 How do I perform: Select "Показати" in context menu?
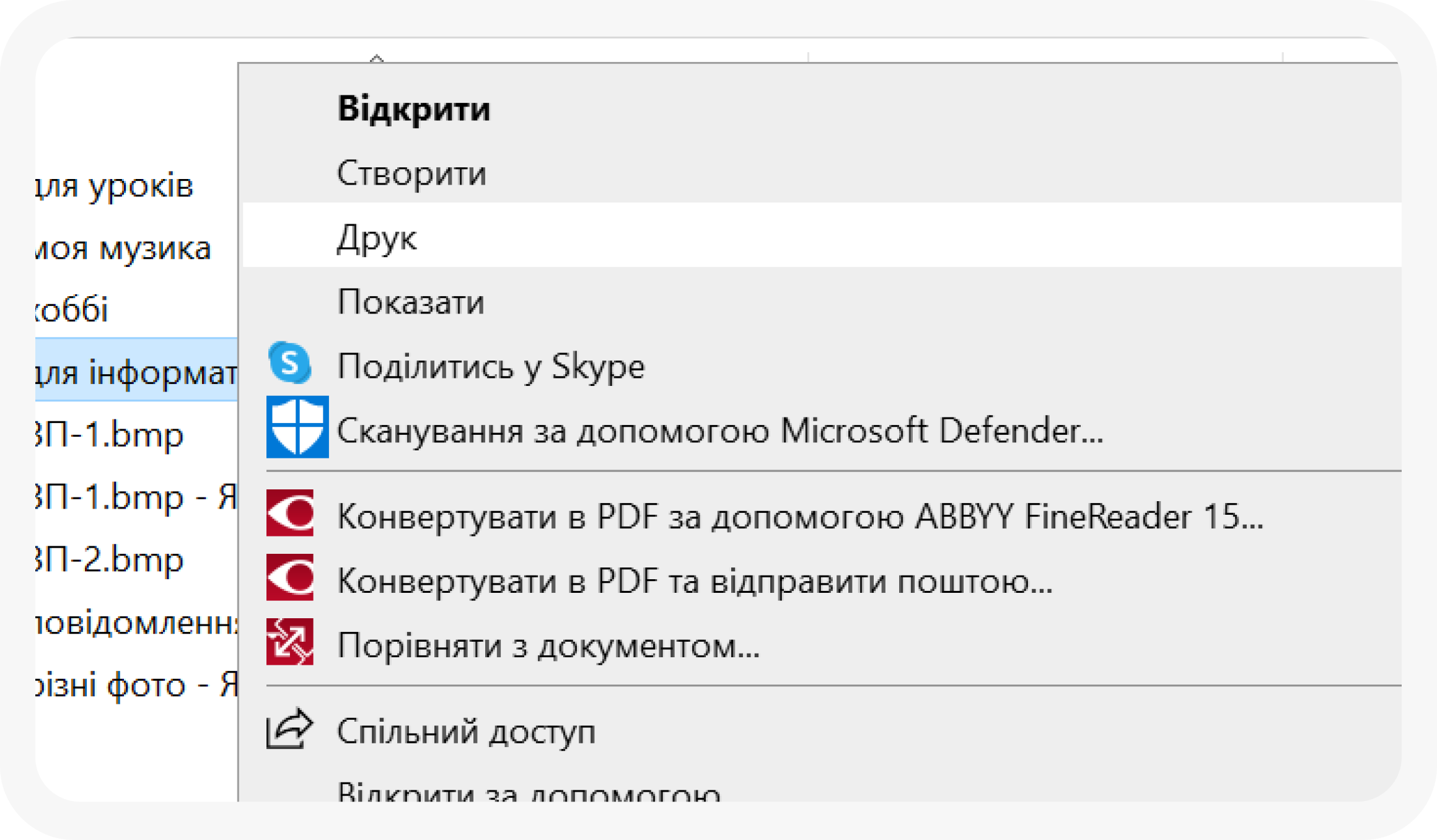point(410,302)
